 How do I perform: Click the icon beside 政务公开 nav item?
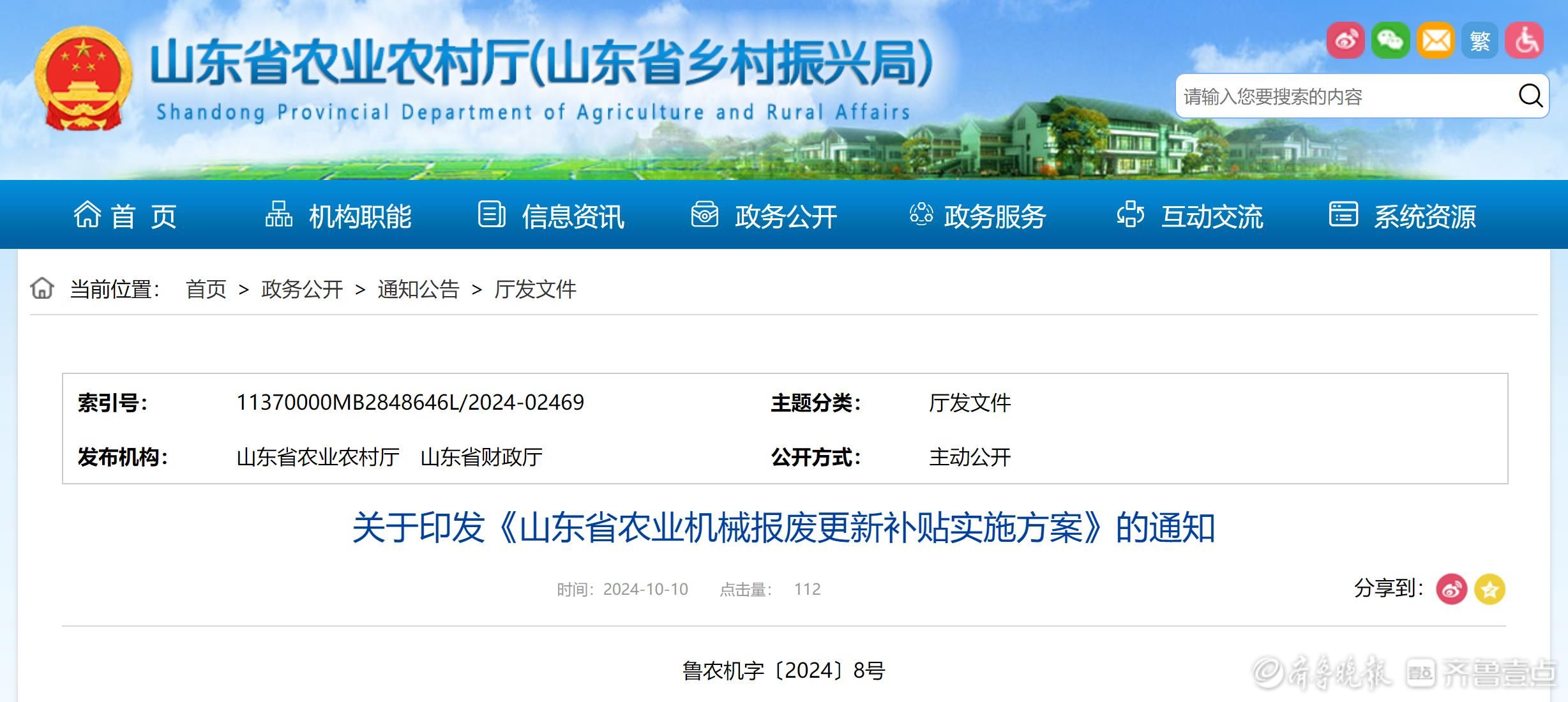(704, 214)
